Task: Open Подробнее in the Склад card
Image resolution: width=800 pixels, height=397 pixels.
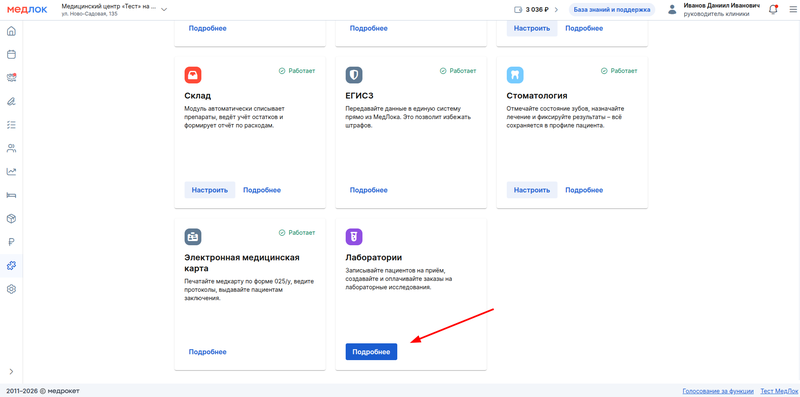Action: pos(262,190)
